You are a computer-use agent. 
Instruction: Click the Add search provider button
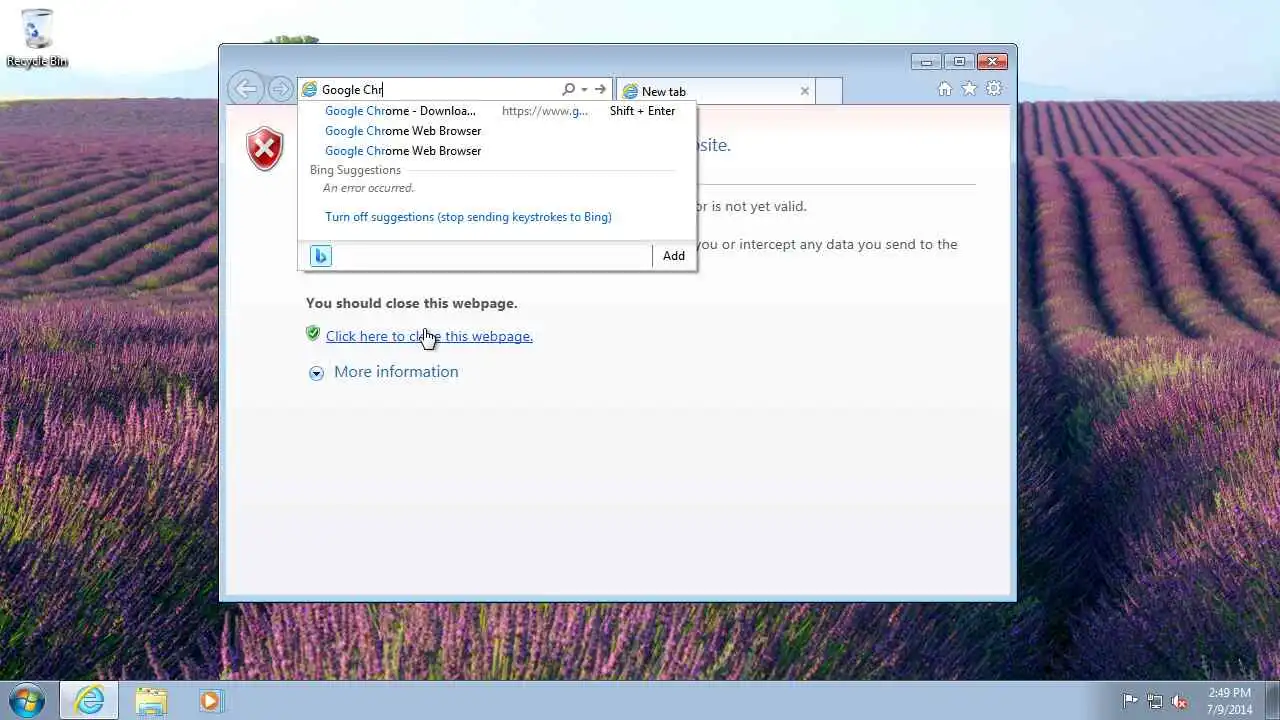point(674,256)
